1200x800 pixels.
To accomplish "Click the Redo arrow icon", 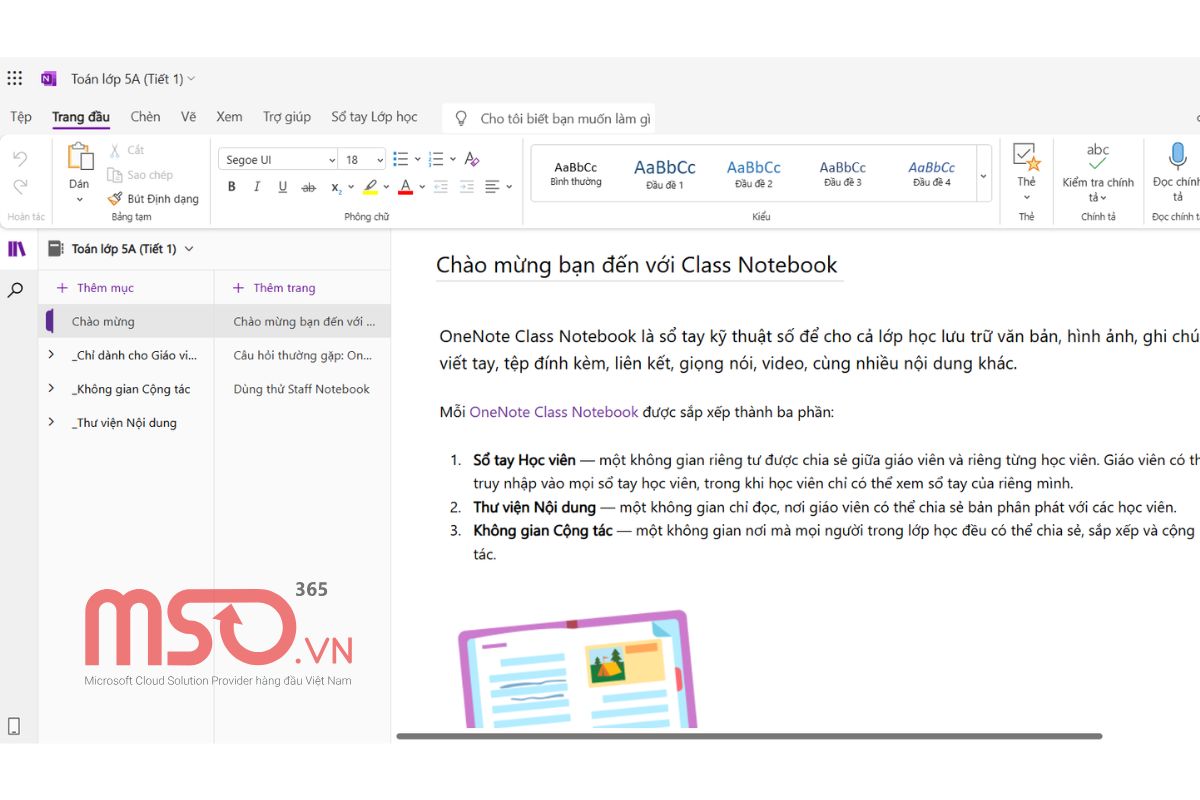I will [20, 186].
